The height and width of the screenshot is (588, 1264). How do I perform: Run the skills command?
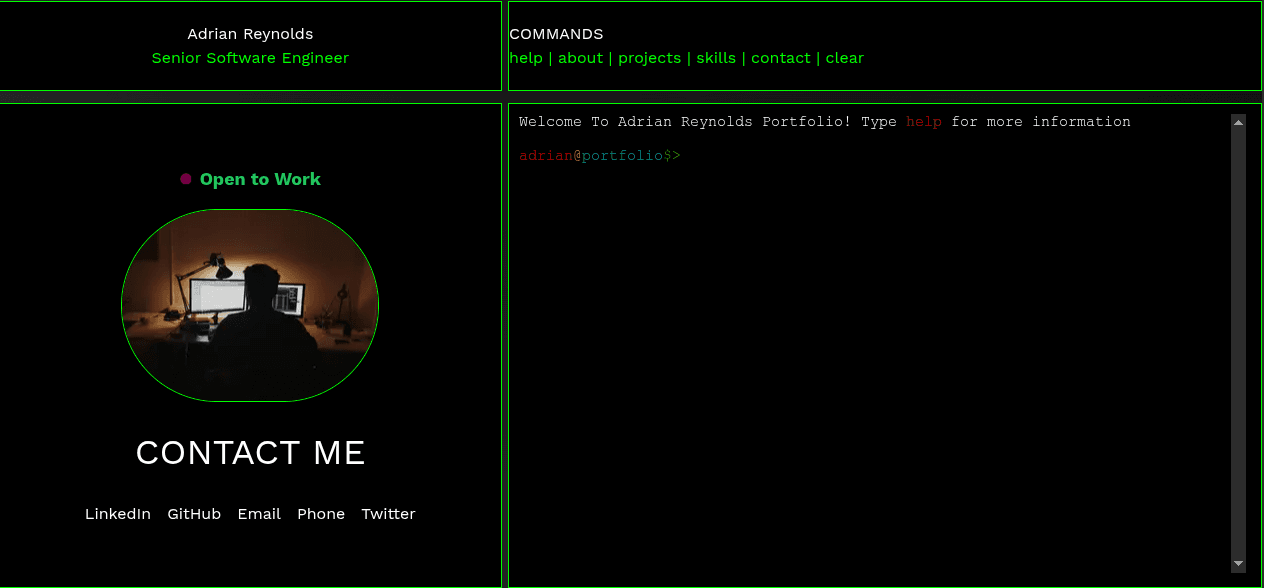click(x=716, y=58)
